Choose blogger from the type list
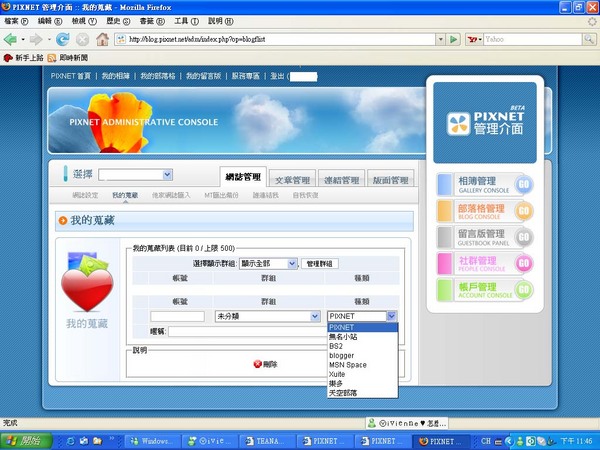The height and width of the screenshot is (450, 600). click(x=362, y=355)
